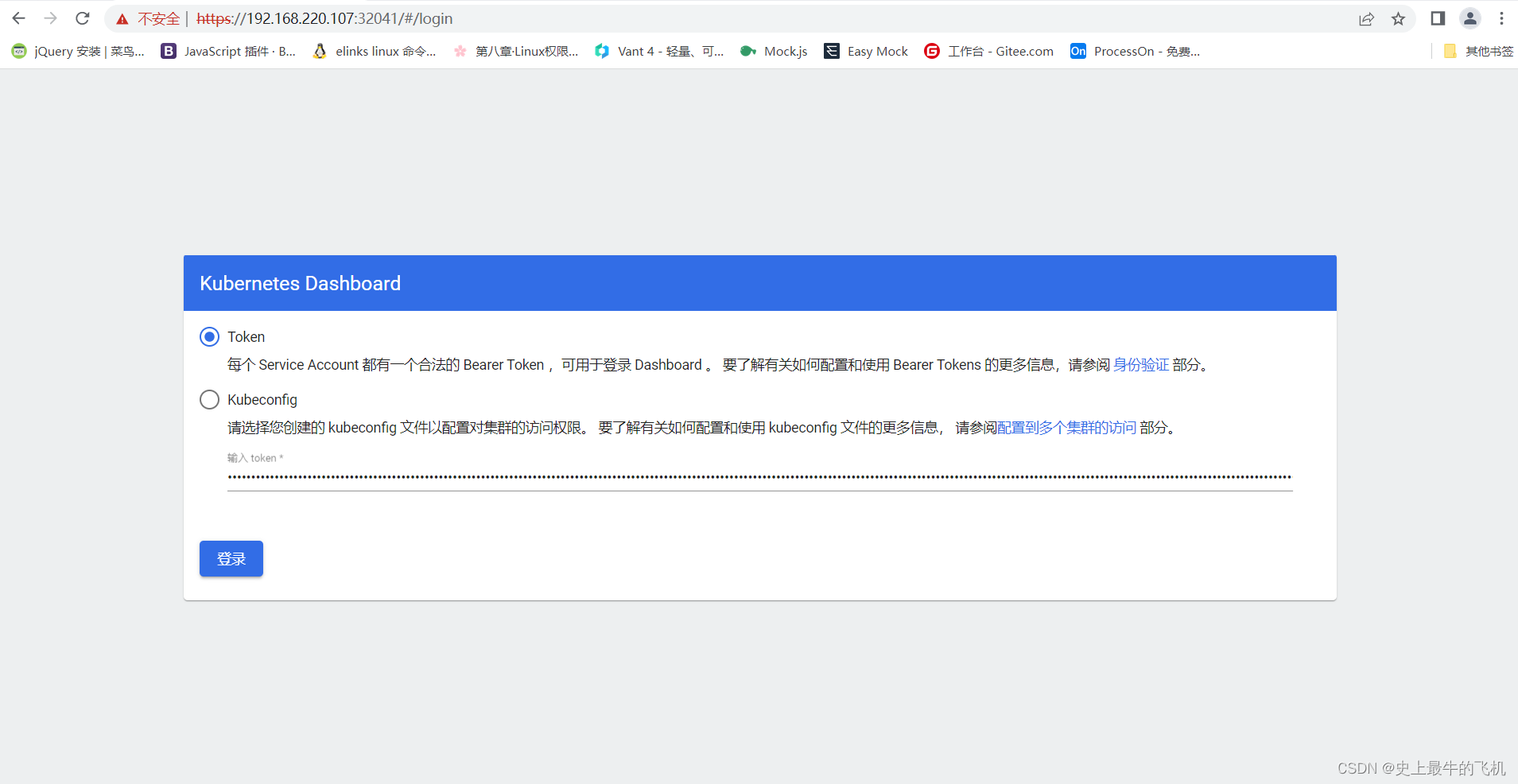Open the 身份验证 documentation link
1518x784 pixels.
[1141, 364]
